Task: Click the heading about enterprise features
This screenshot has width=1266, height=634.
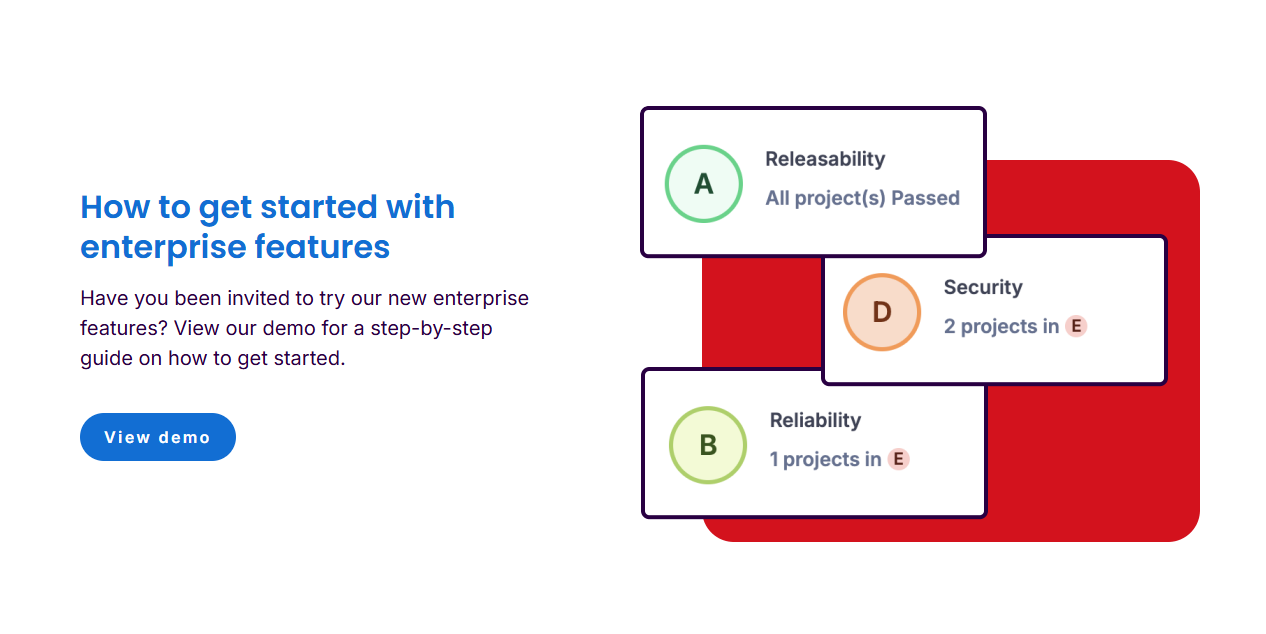Action: (x=268, y=226)
